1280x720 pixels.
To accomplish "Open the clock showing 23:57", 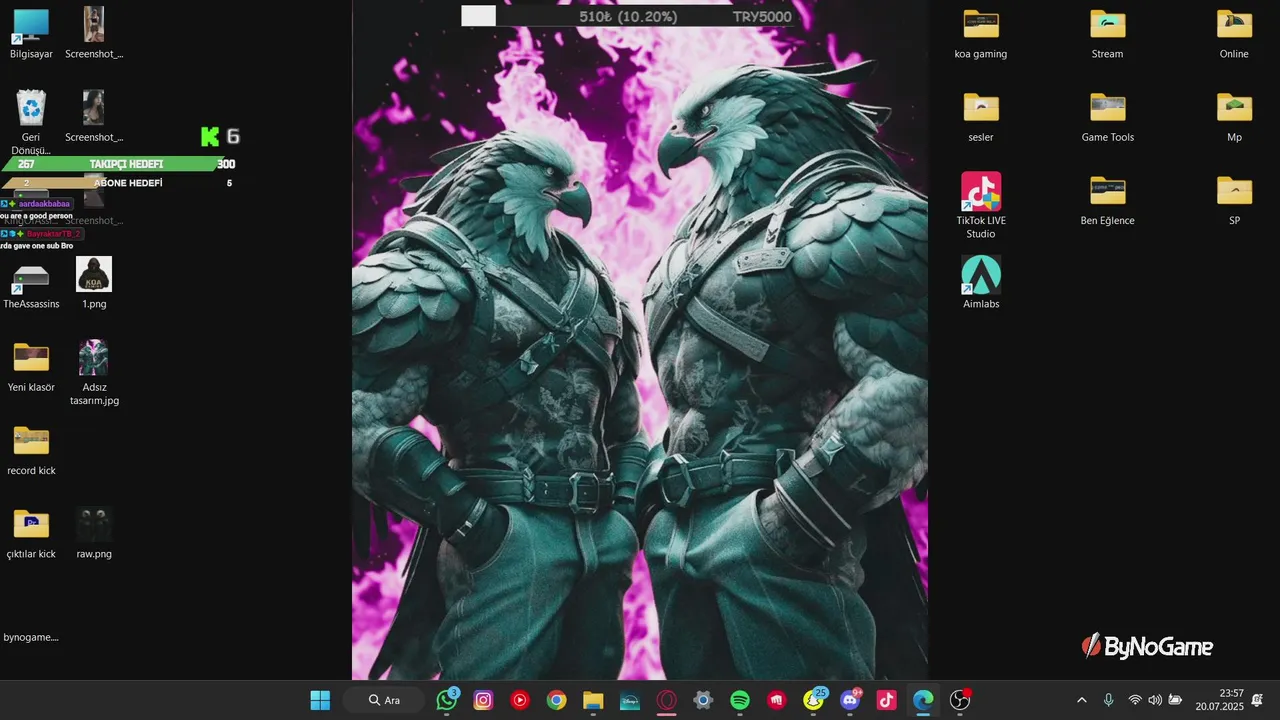I will pyautogui.click(x=1218, y=700).
